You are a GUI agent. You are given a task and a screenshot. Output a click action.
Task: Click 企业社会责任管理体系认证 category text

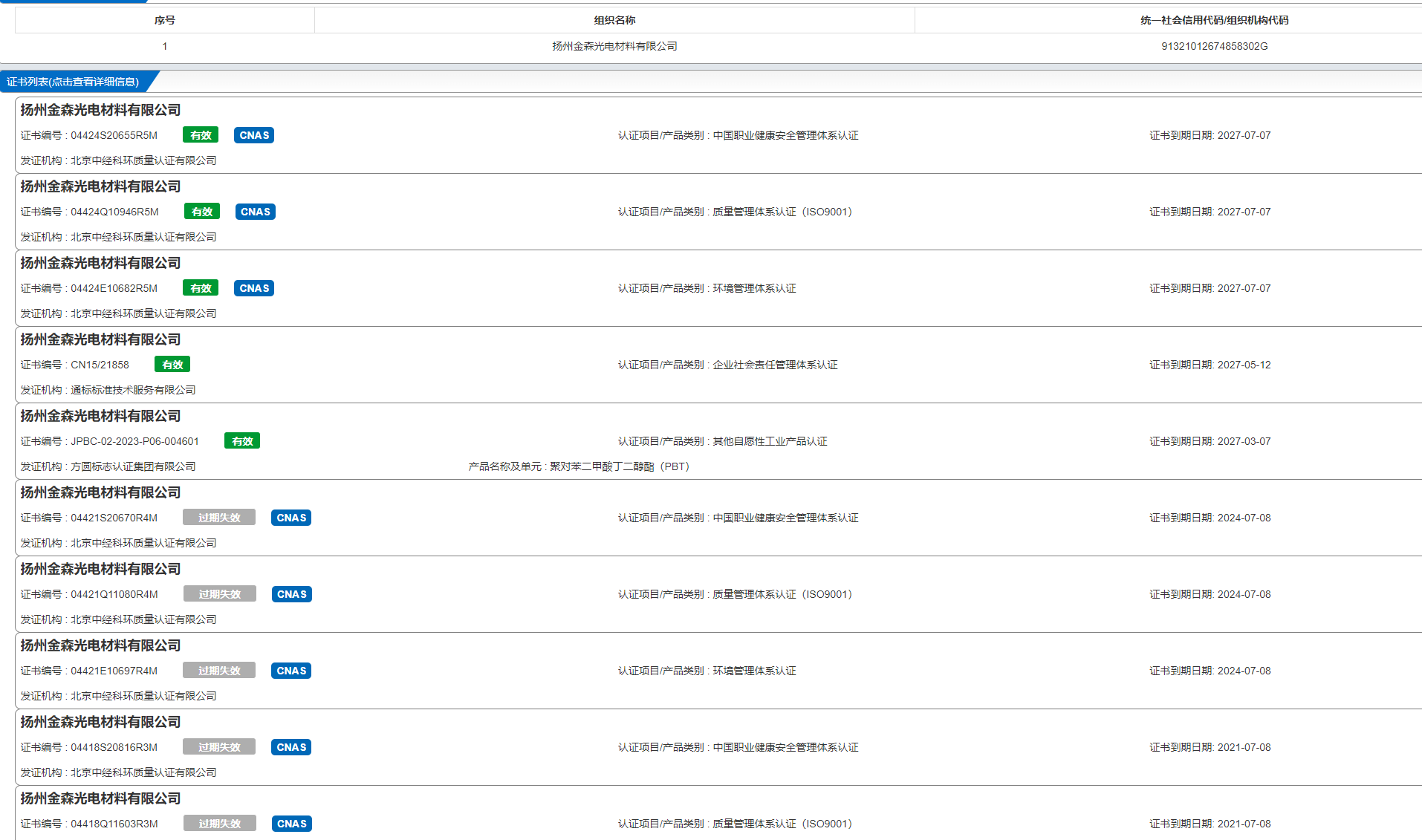pos(775,365)
